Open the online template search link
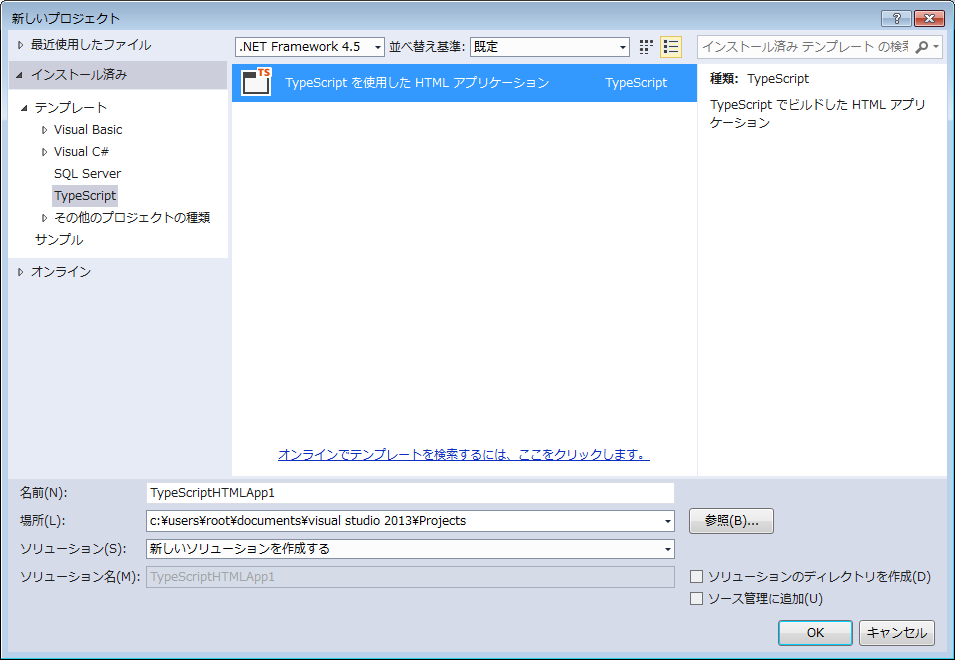 [x=463, y=454]
